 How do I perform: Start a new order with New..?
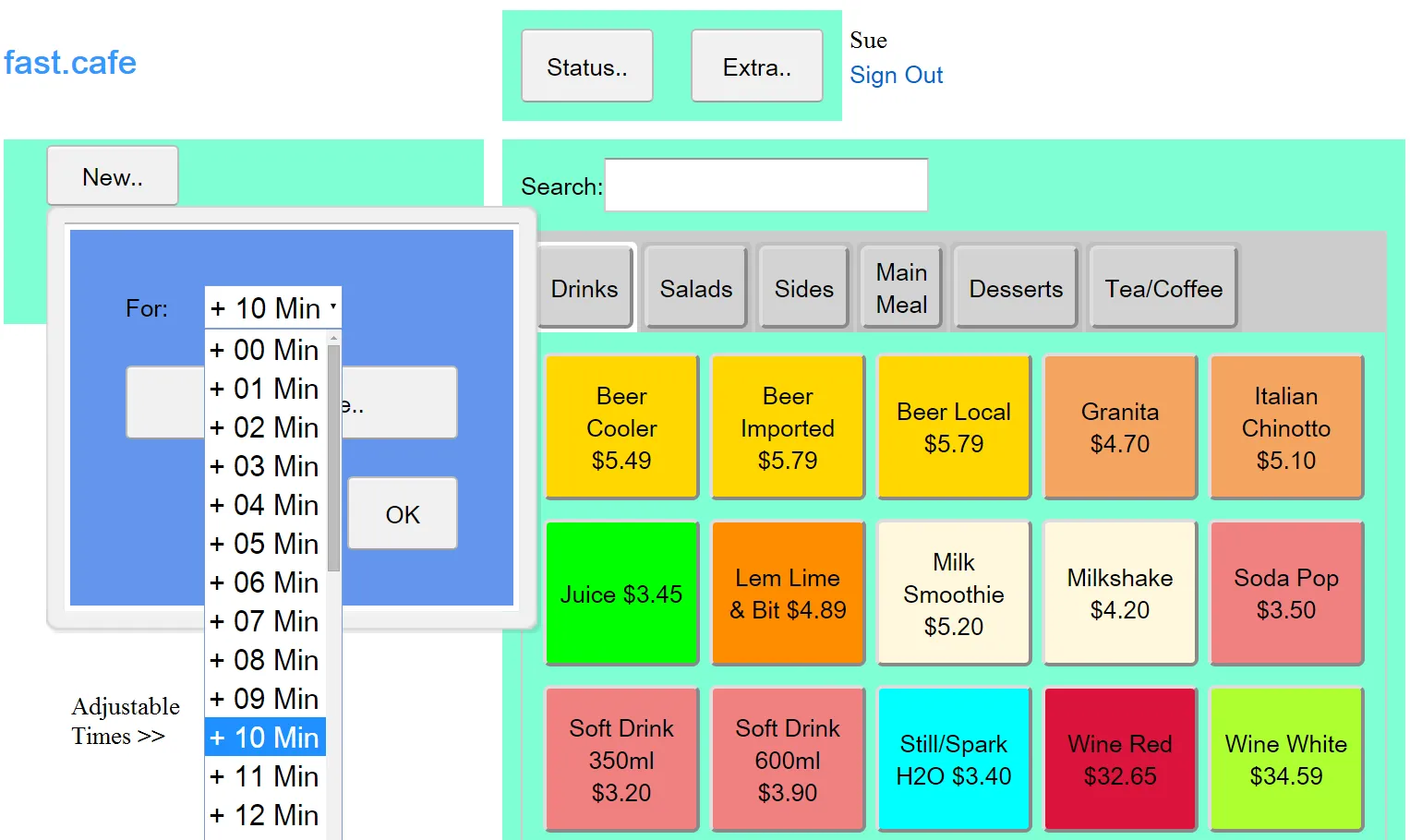tap(113, 176)
